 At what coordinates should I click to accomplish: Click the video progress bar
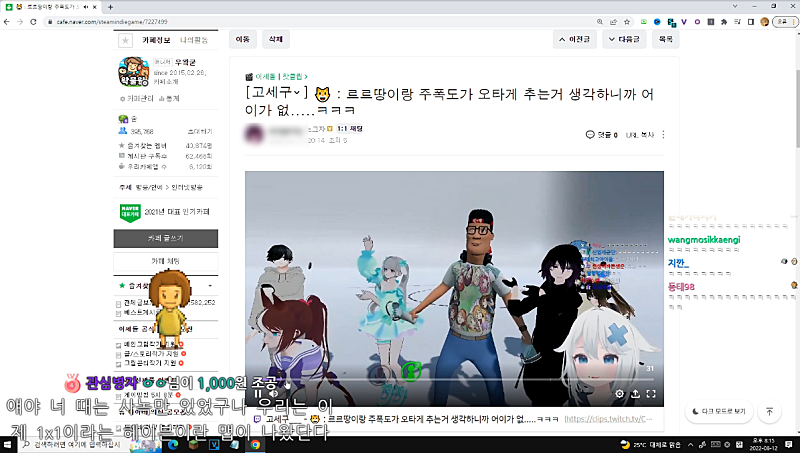pyautogui.click(x=454, y=380)
